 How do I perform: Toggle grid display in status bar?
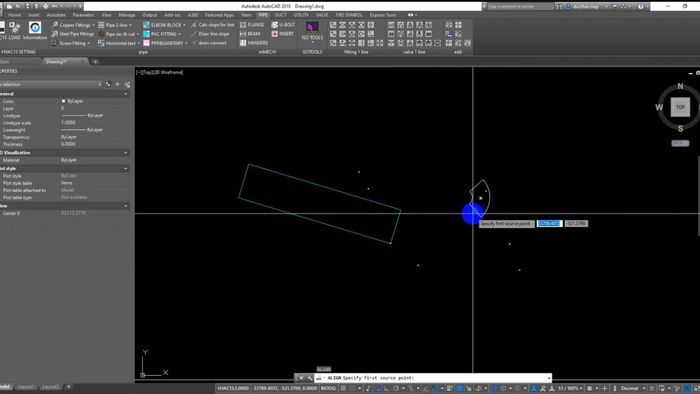(343, 388)
